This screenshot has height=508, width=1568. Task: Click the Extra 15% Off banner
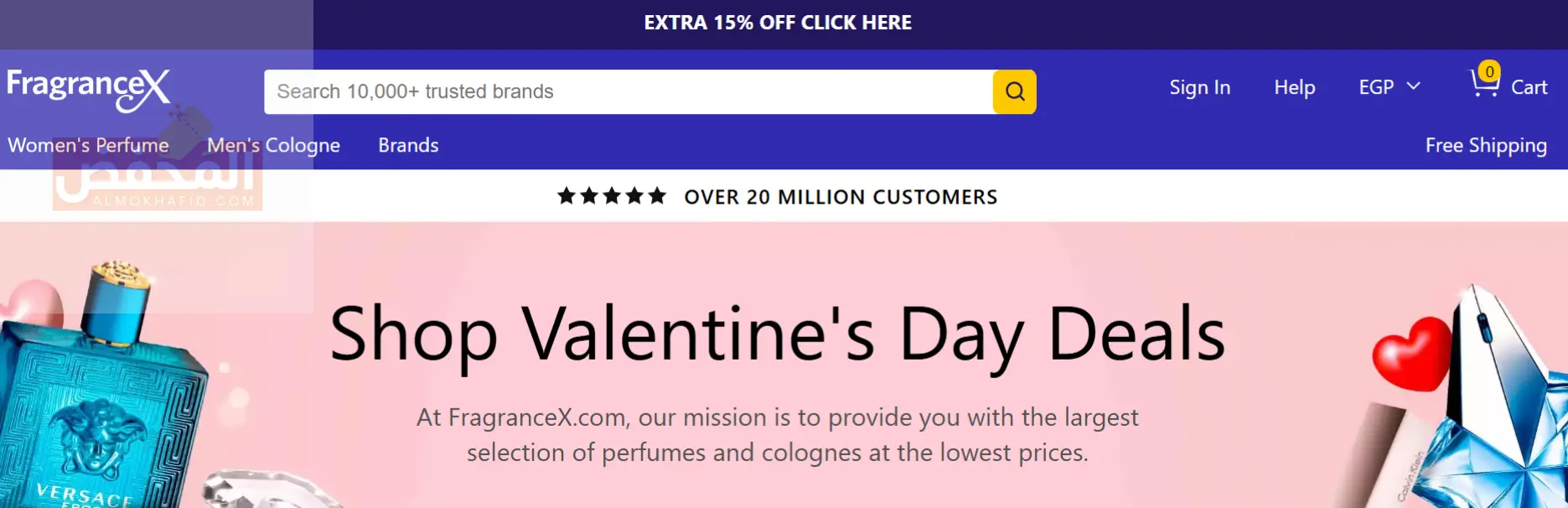[x=778, y=23]
